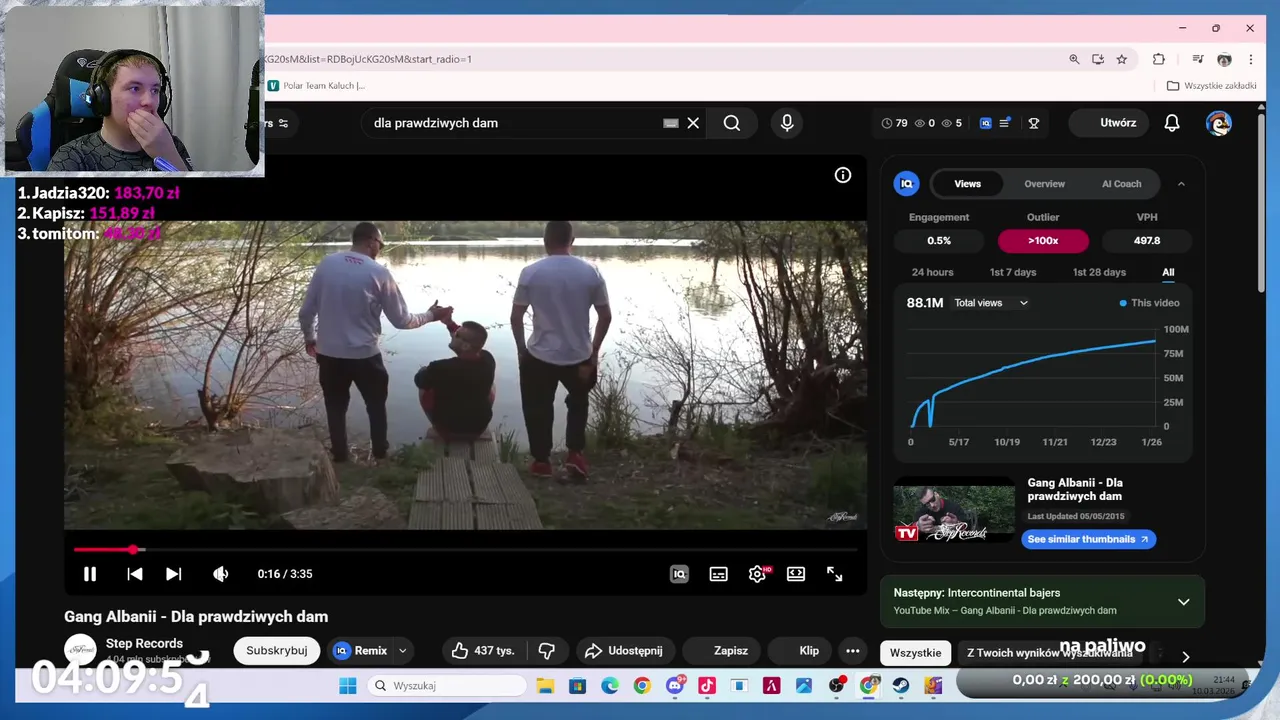Click the magnifier search button
The width and height of the screenshot is (1280, 720).
(x=732, y=123)
